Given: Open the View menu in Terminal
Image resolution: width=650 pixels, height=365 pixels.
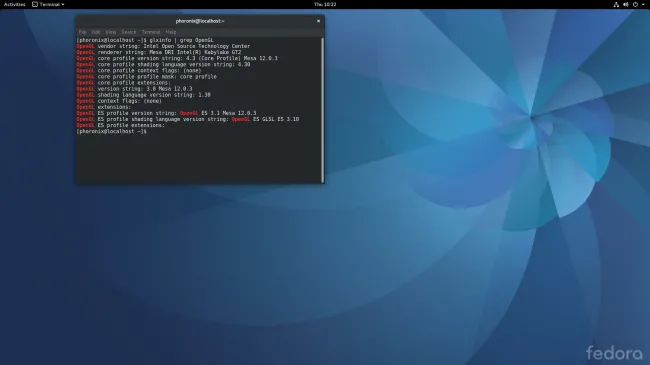Looking at the screenshot, I should [111, 32].
